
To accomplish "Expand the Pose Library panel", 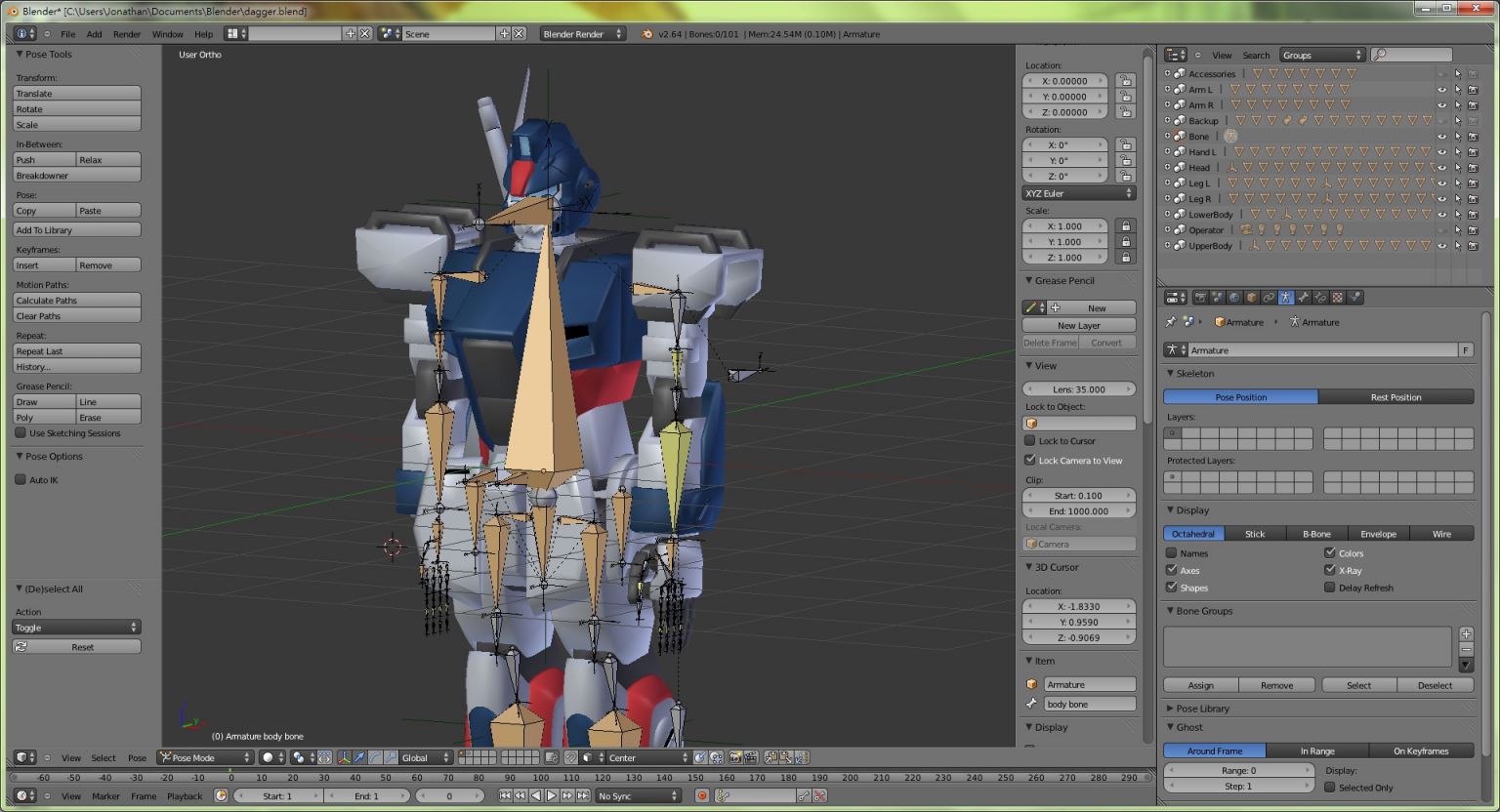I will 1202,709.
